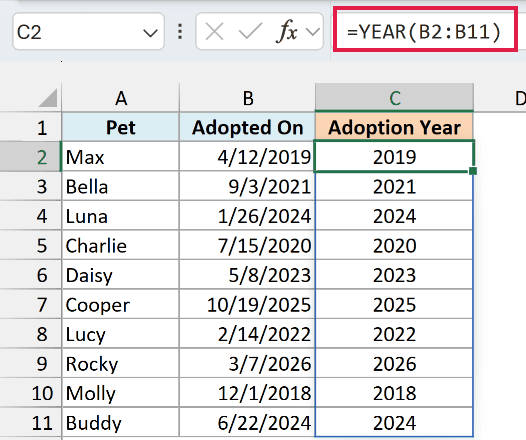This screenshot has width=526, height=440.
Task: Select row 11 header
Action: (x=31, y=423)
